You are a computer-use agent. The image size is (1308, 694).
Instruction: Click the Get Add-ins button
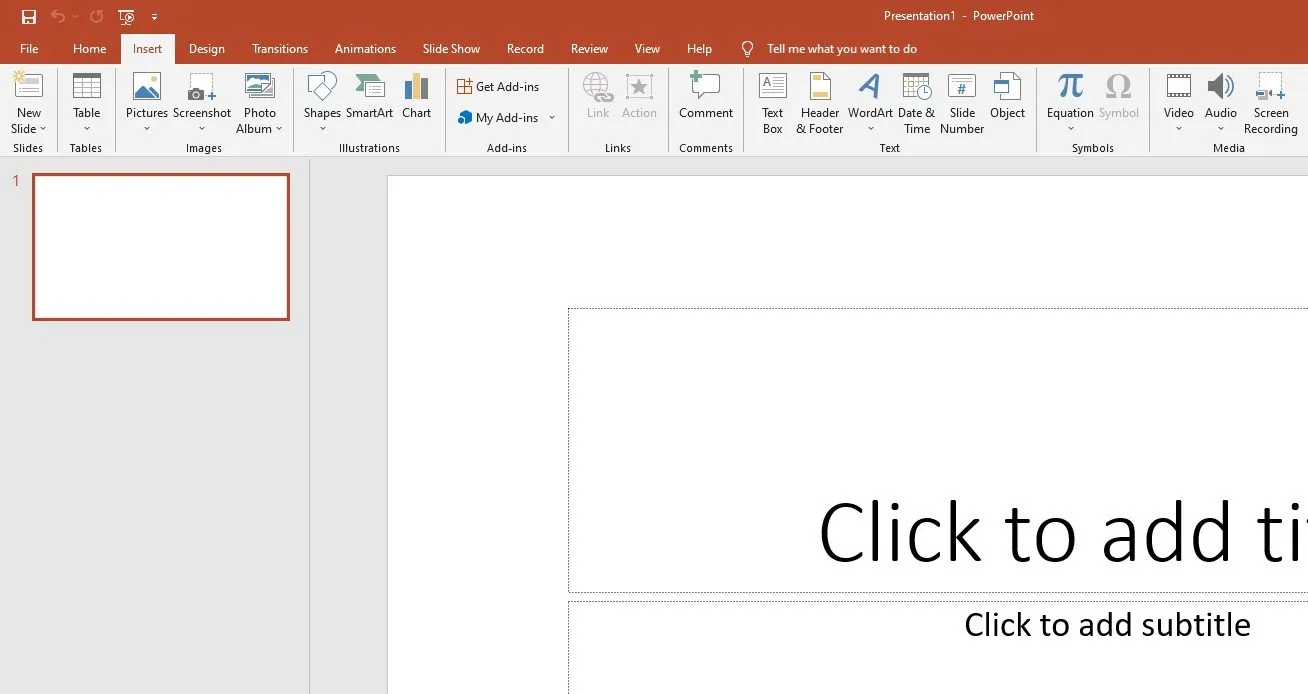coord(498,87)
